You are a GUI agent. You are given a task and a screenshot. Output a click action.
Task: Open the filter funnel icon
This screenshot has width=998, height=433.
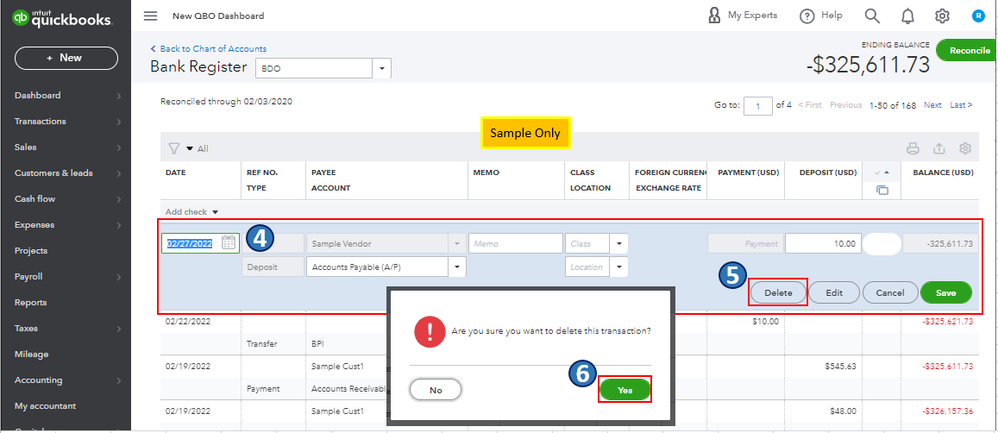(173, 148)
